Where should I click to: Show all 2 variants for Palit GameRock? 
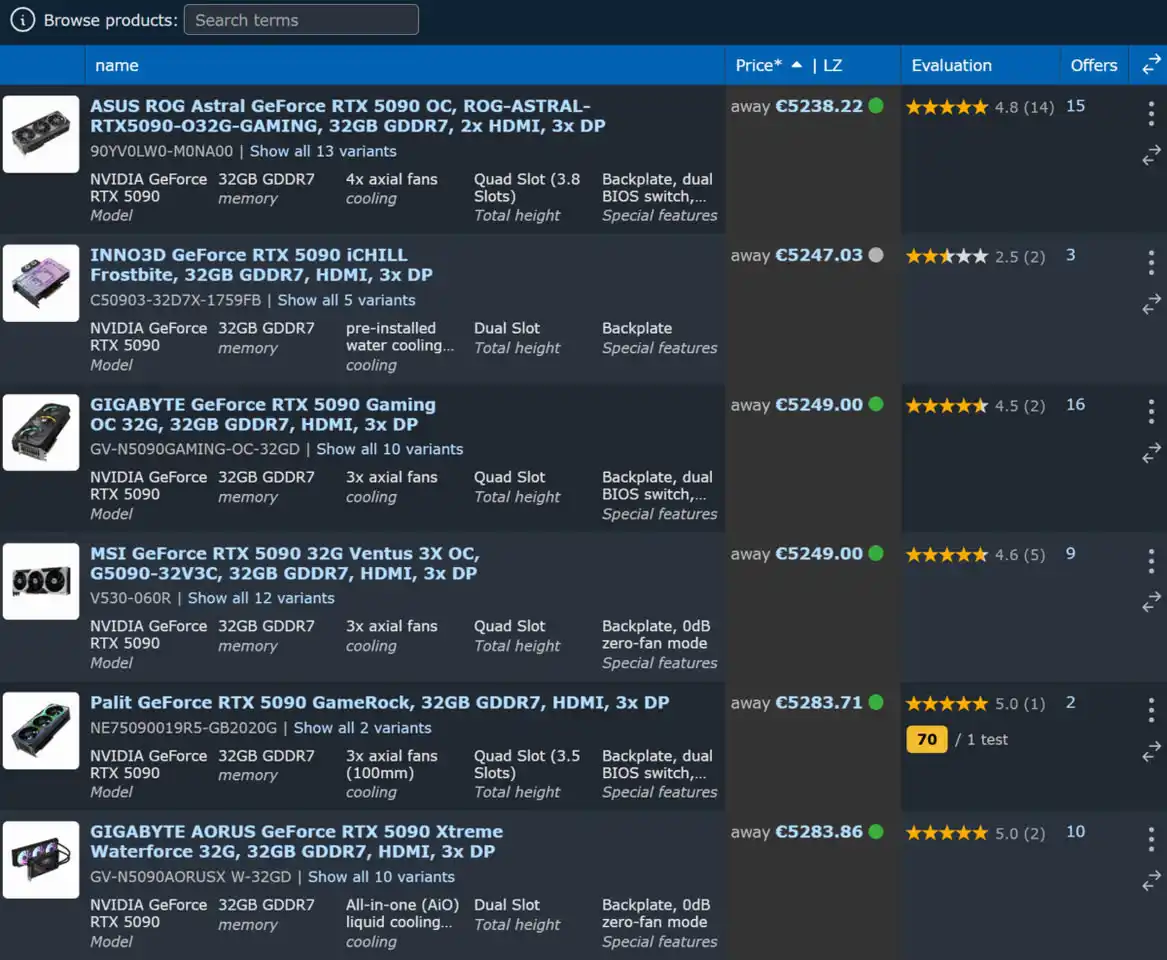click(362, 728)
